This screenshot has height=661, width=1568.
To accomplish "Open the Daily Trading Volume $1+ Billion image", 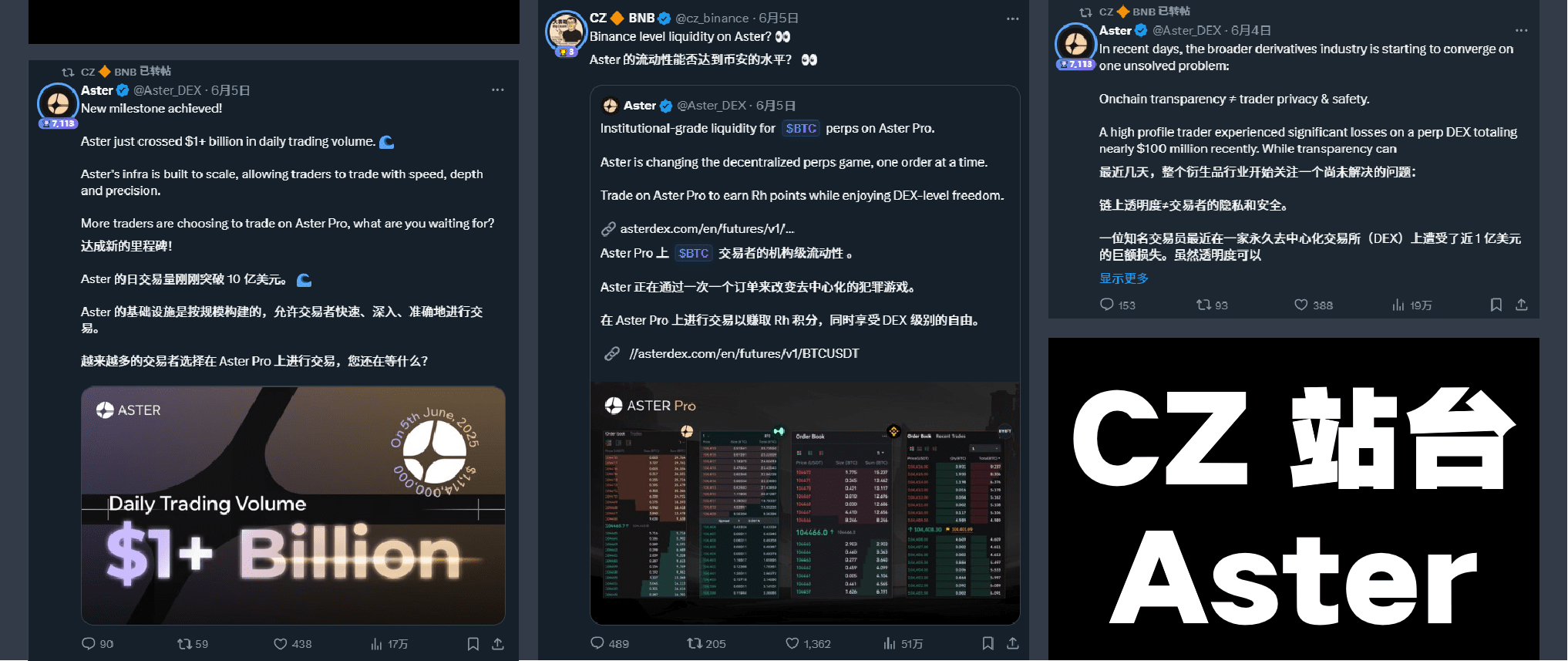I will [x=293, y=505].
